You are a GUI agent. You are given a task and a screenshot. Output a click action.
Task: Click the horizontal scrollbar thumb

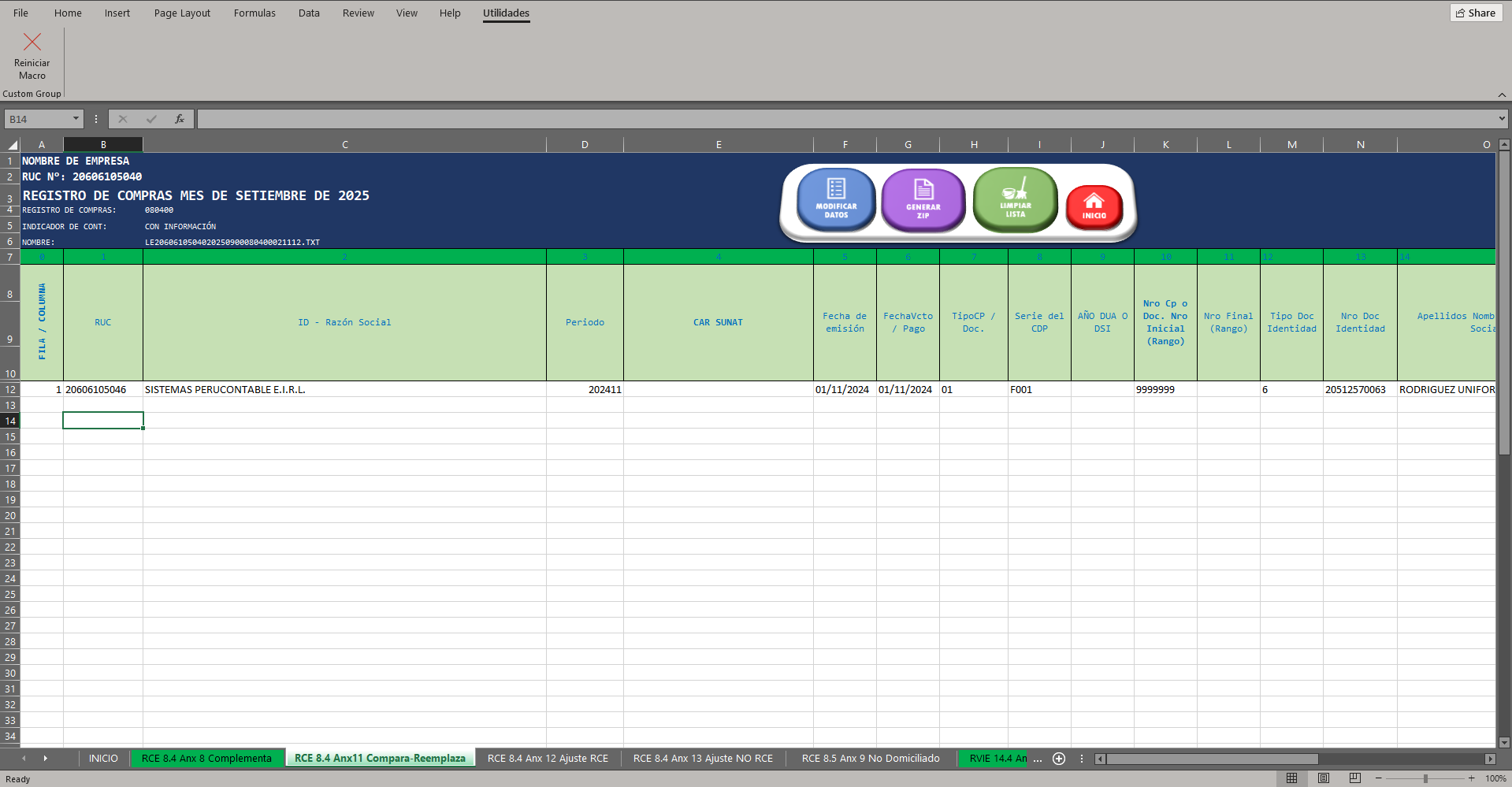(x=1212, y=759)
